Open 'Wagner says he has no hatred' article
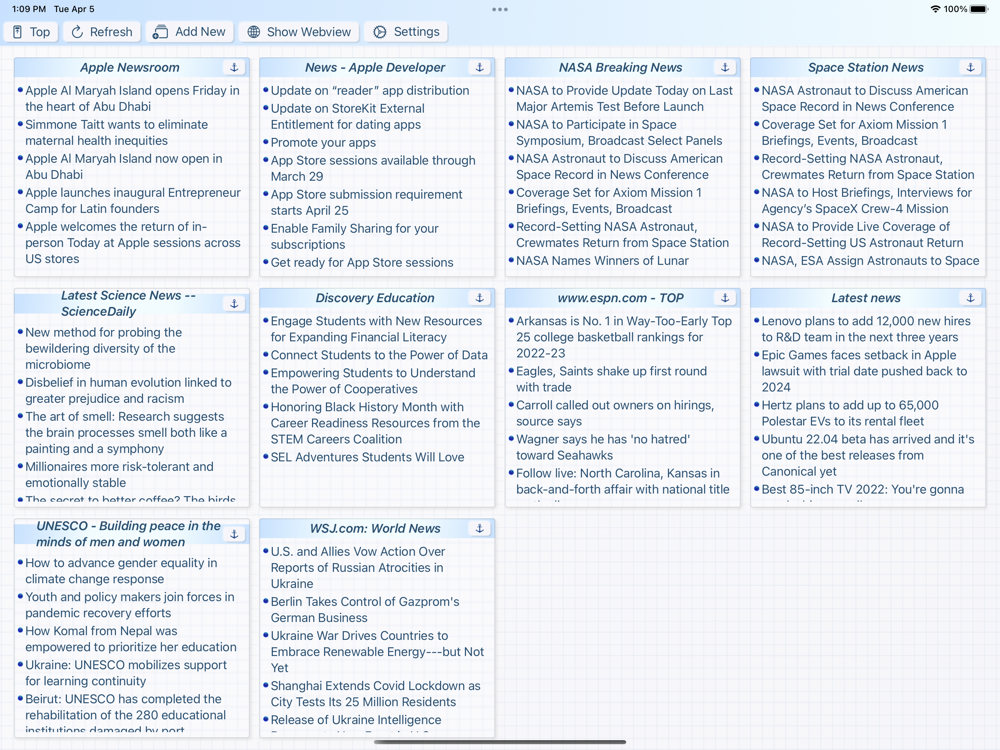This screenshot has height=750, width=1000. coord(603,447)
